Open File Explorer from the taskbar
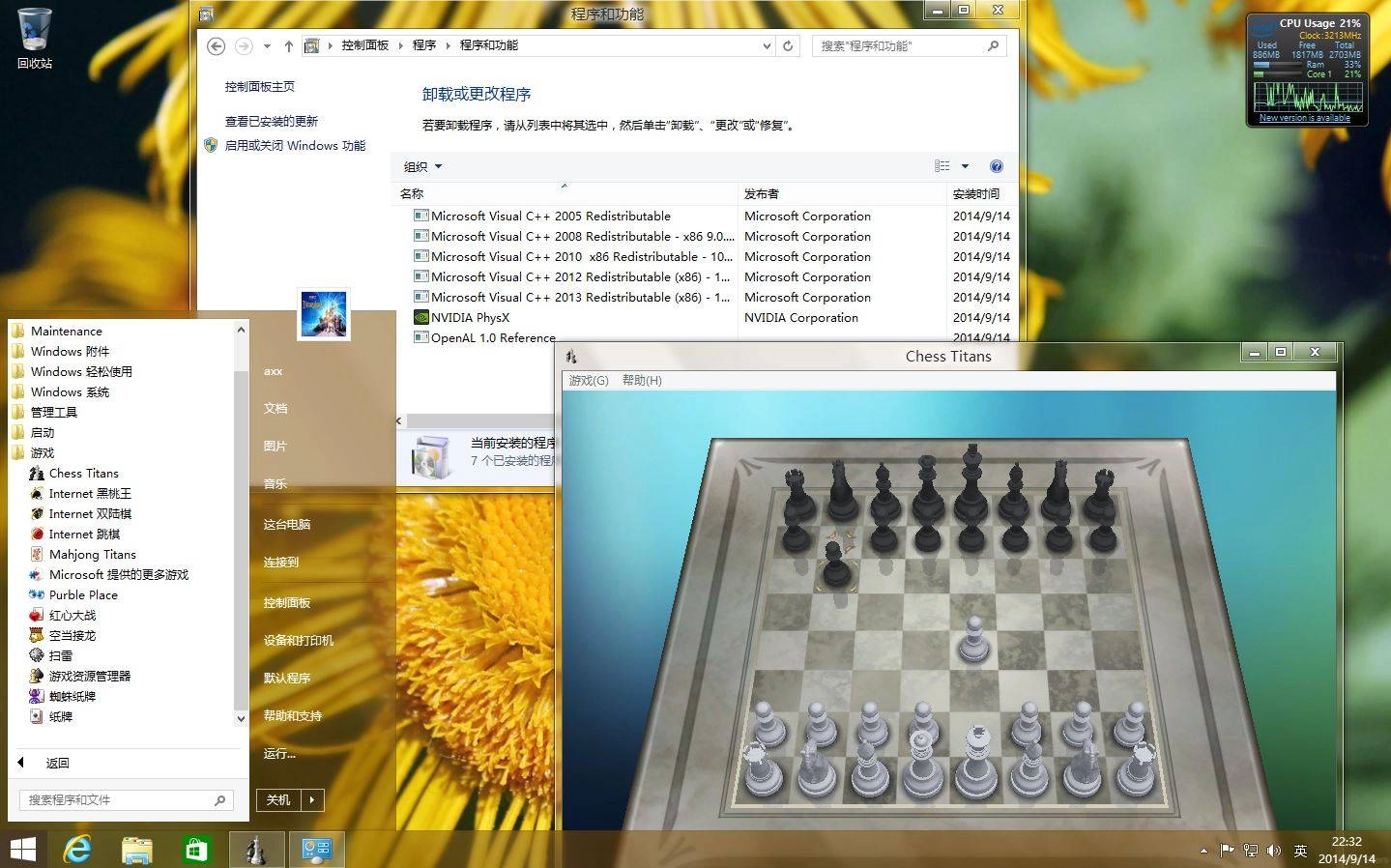The image size is (1391, 868). coord(136,850)
